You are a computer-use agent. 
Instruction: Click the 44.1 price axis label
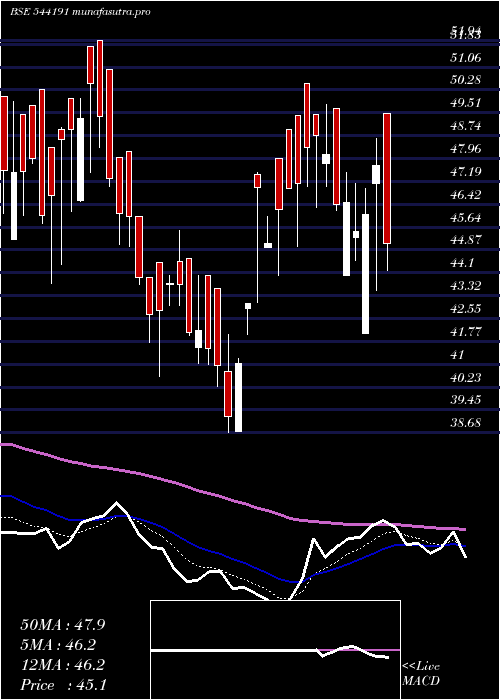[462, 263]
